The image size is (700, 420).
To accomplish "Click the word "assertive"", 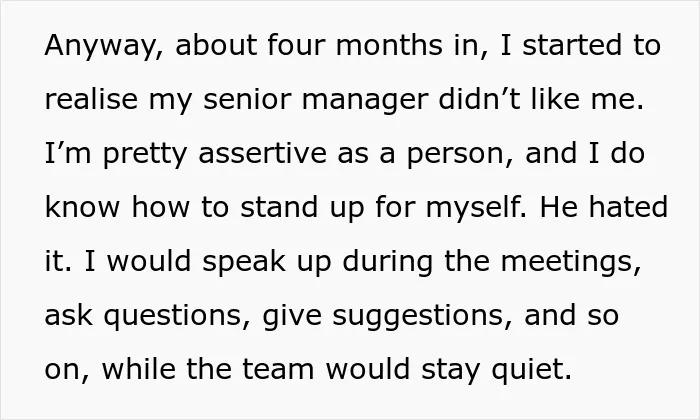I will (262, 153).
